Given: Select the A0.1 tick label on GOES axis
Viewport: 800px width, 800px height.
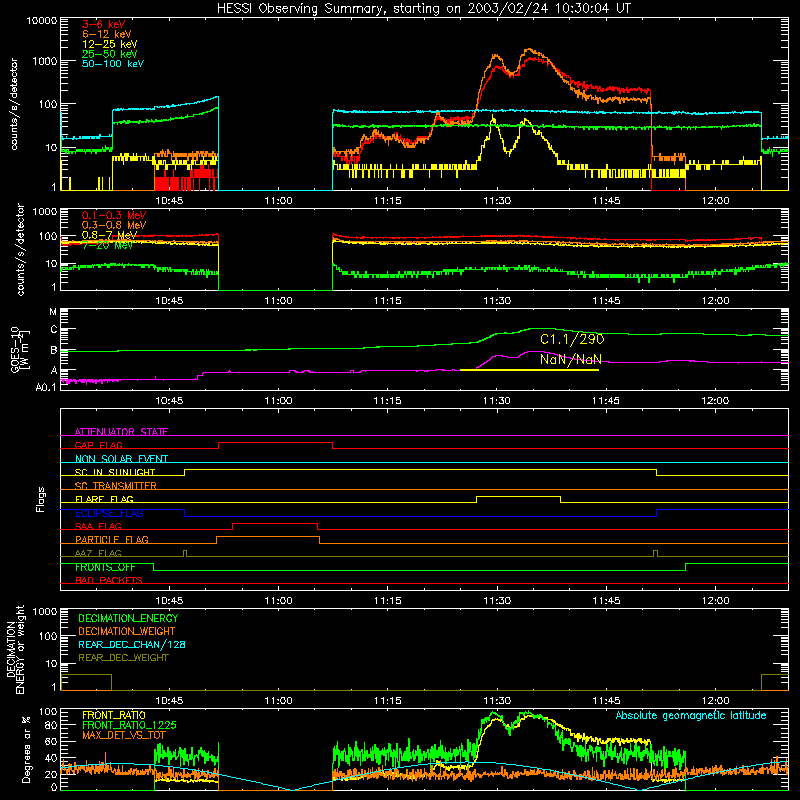Looking at the screenshot, I should pos(46,388).
